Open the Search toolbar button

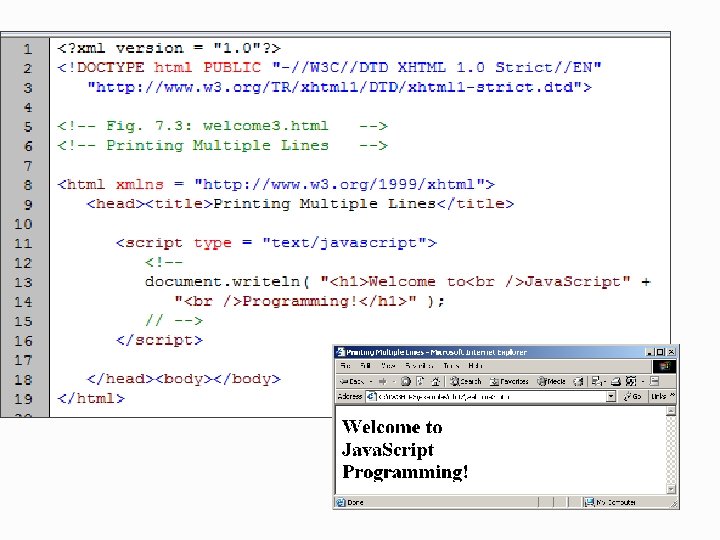coord(466,382)
